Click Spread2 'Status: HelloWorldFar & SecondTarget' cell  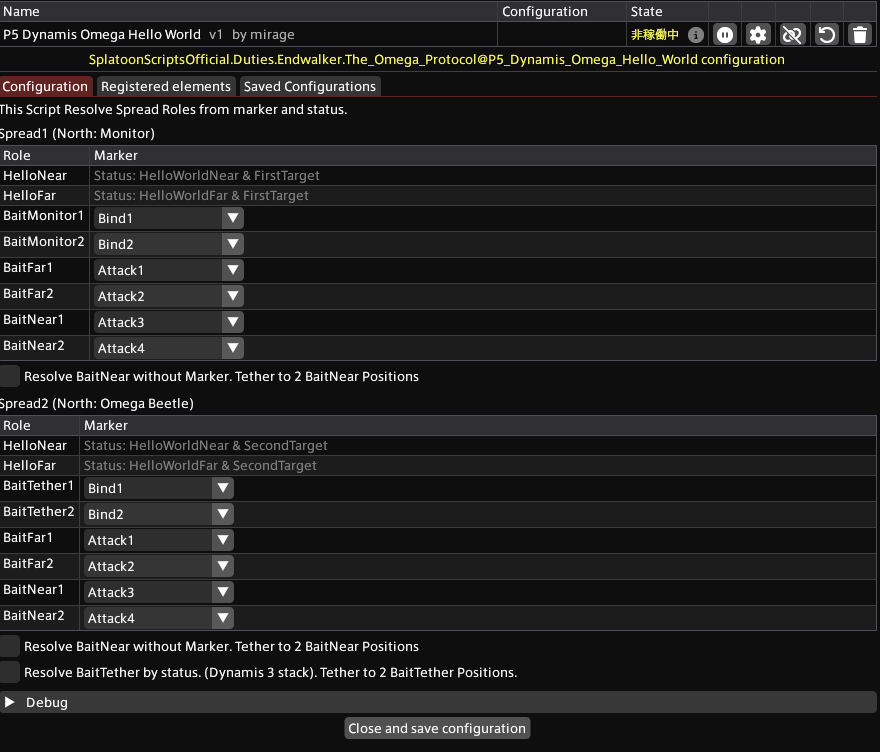tap(200, 466)
